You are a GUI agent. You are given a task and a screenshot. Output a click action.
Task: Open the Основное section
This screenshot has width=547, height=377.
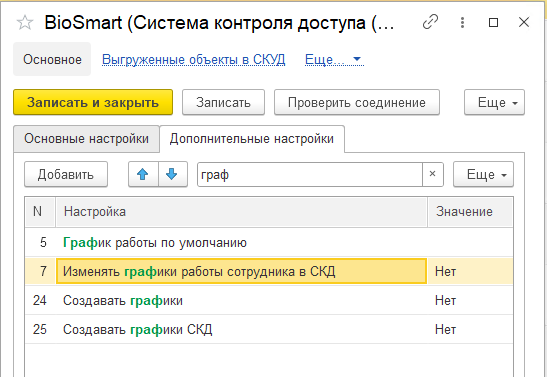(52, 59)
